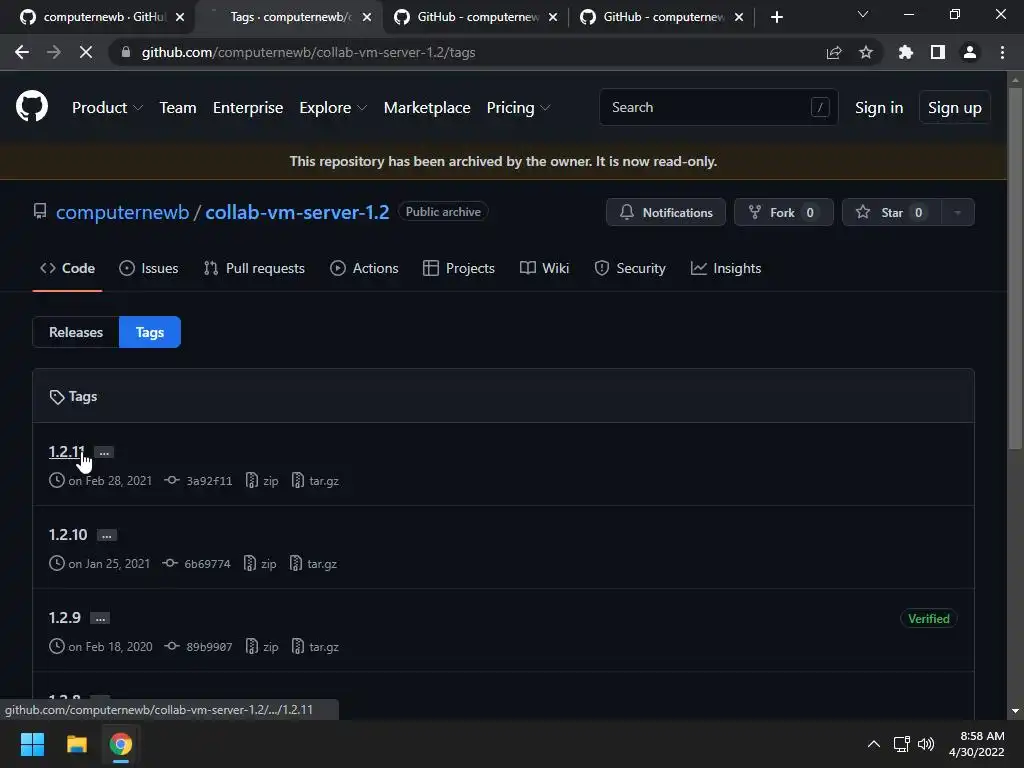
Task: Download zip for tag 1.2.9
Action: click(263, 647)
